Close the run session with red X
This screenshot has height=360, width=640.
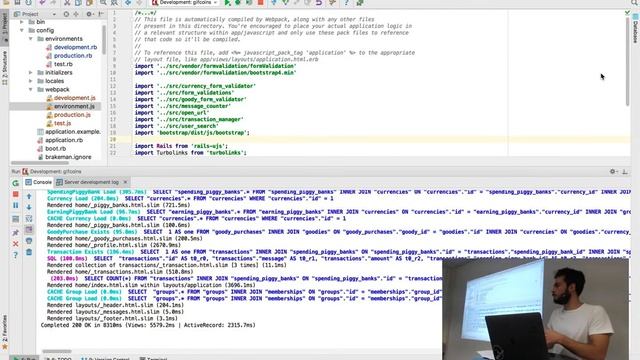pos(16,244)
